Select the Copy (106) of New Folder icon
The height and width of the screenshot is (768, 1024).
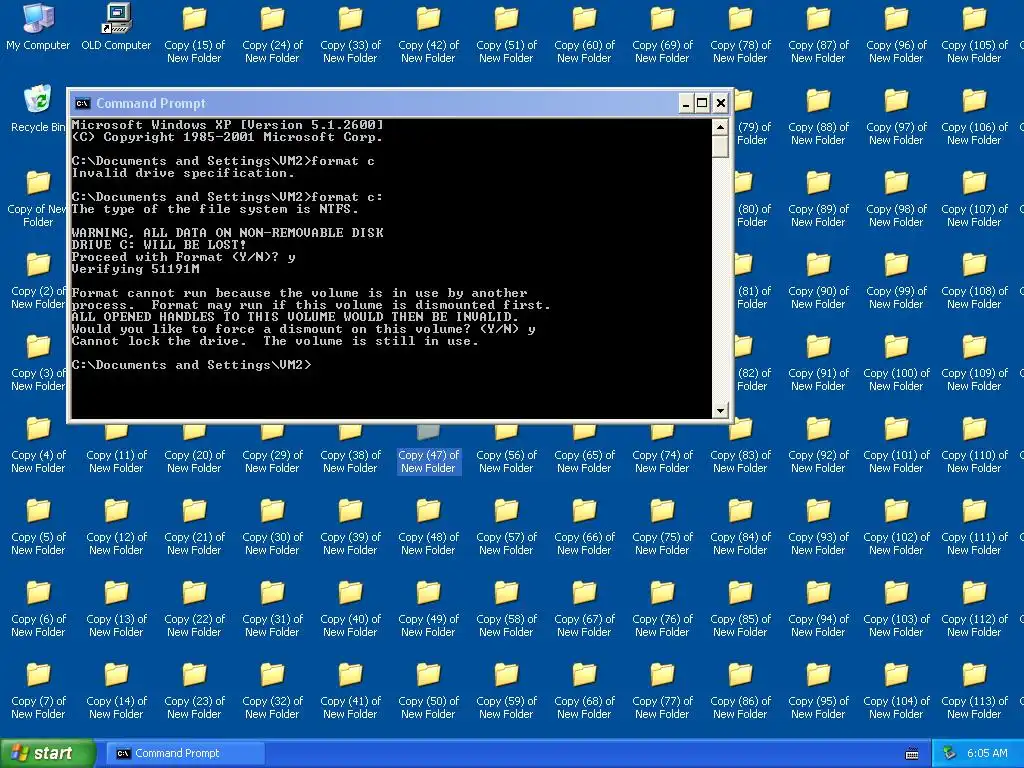[974, 118]
